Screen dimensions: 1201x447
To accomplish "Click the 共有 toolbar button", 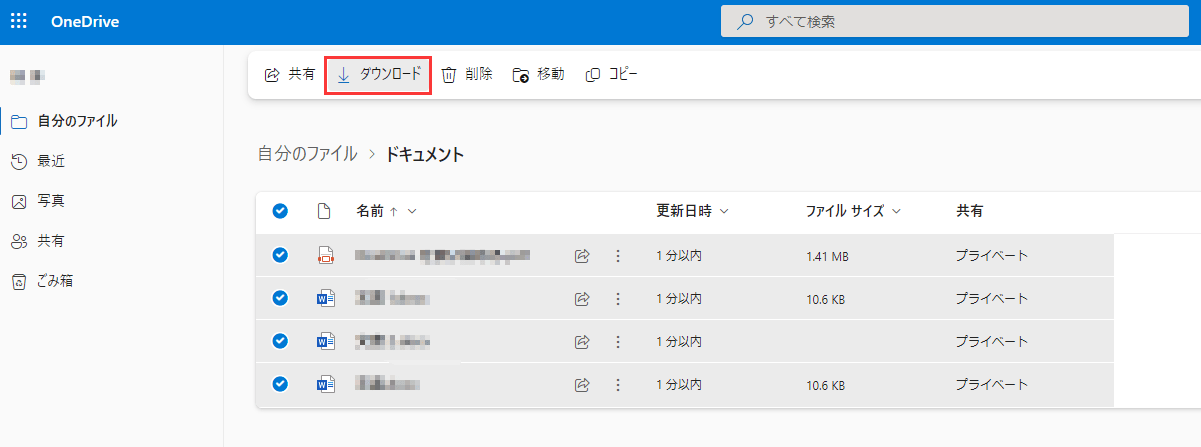I will tap(290, 75).
